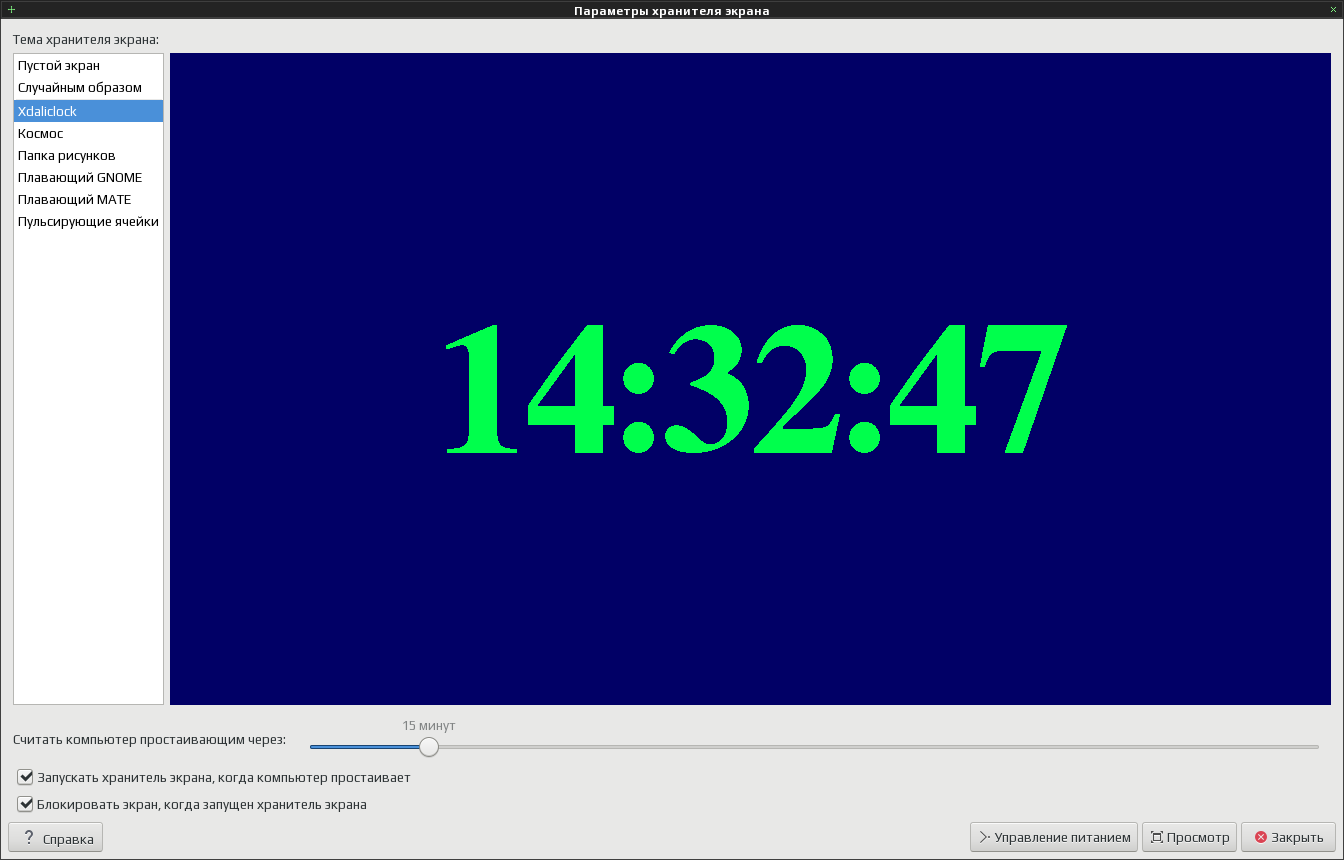Open Справка help button
Screen dimensions: 1344x860
click(56, 838)
